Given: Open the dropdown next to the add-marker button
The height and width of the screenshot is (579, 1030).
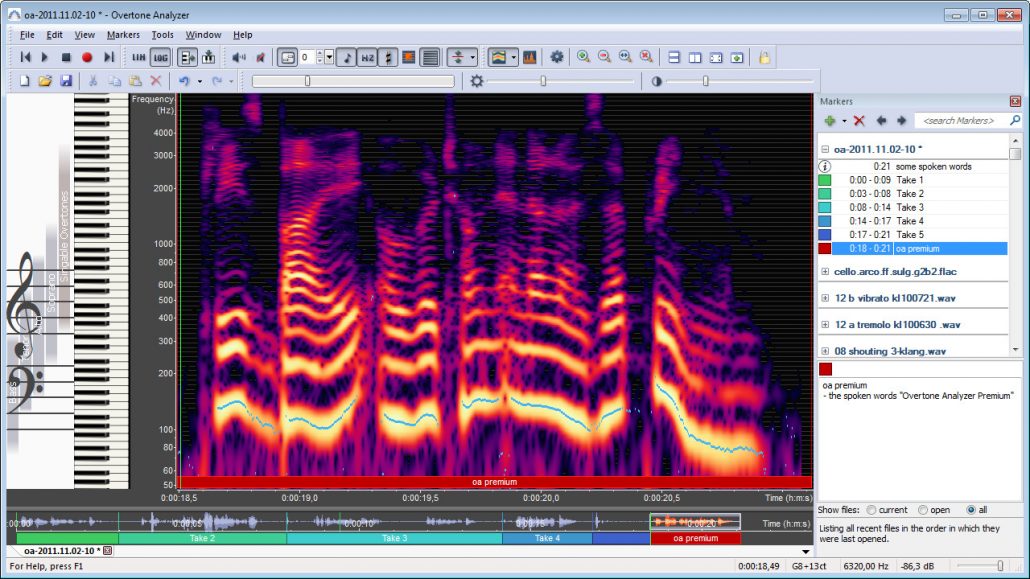Looking at the screenshot, I should (844, 120).
